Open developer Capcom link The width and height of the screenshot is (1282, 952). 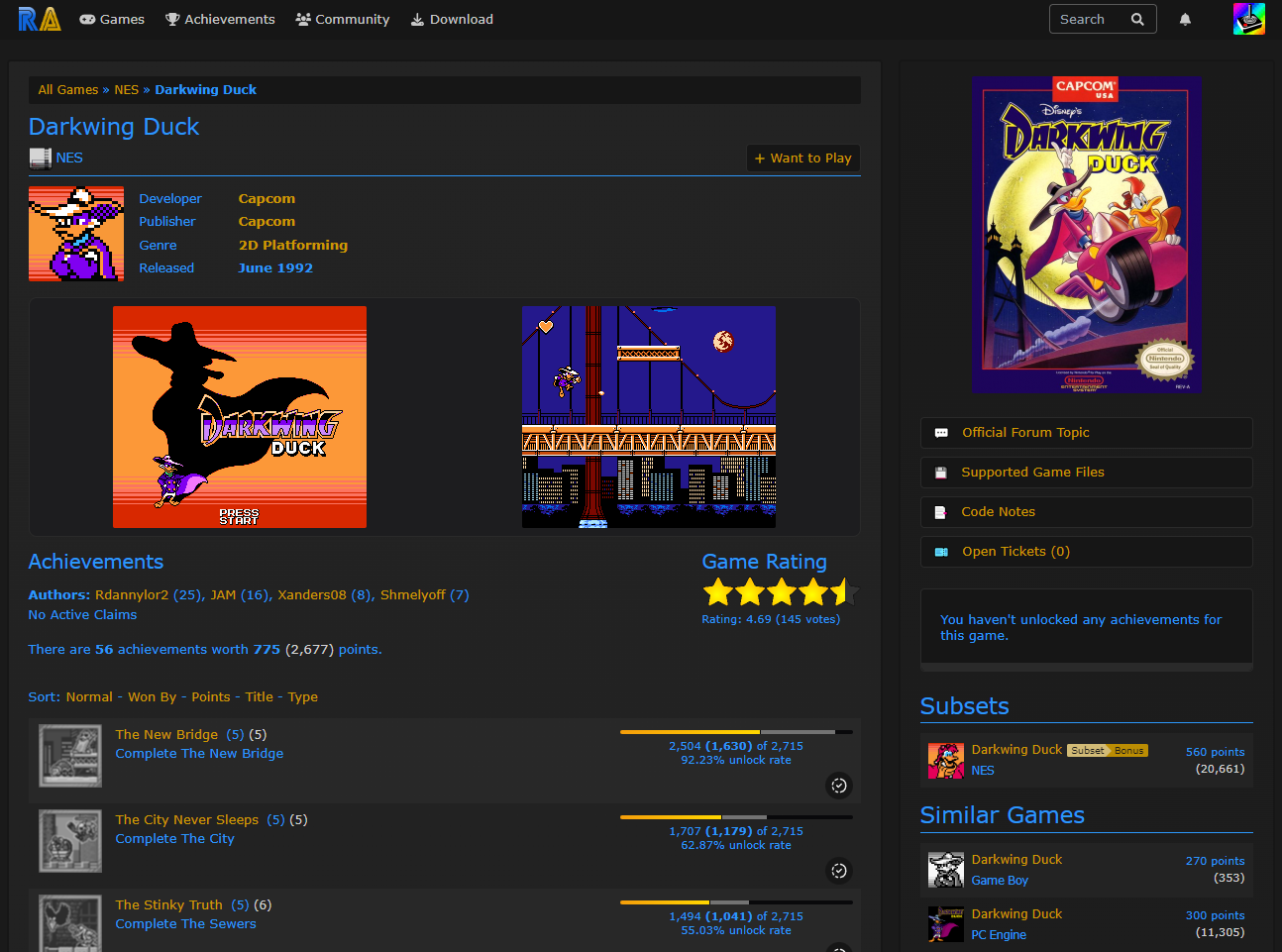tap(267, 198)
